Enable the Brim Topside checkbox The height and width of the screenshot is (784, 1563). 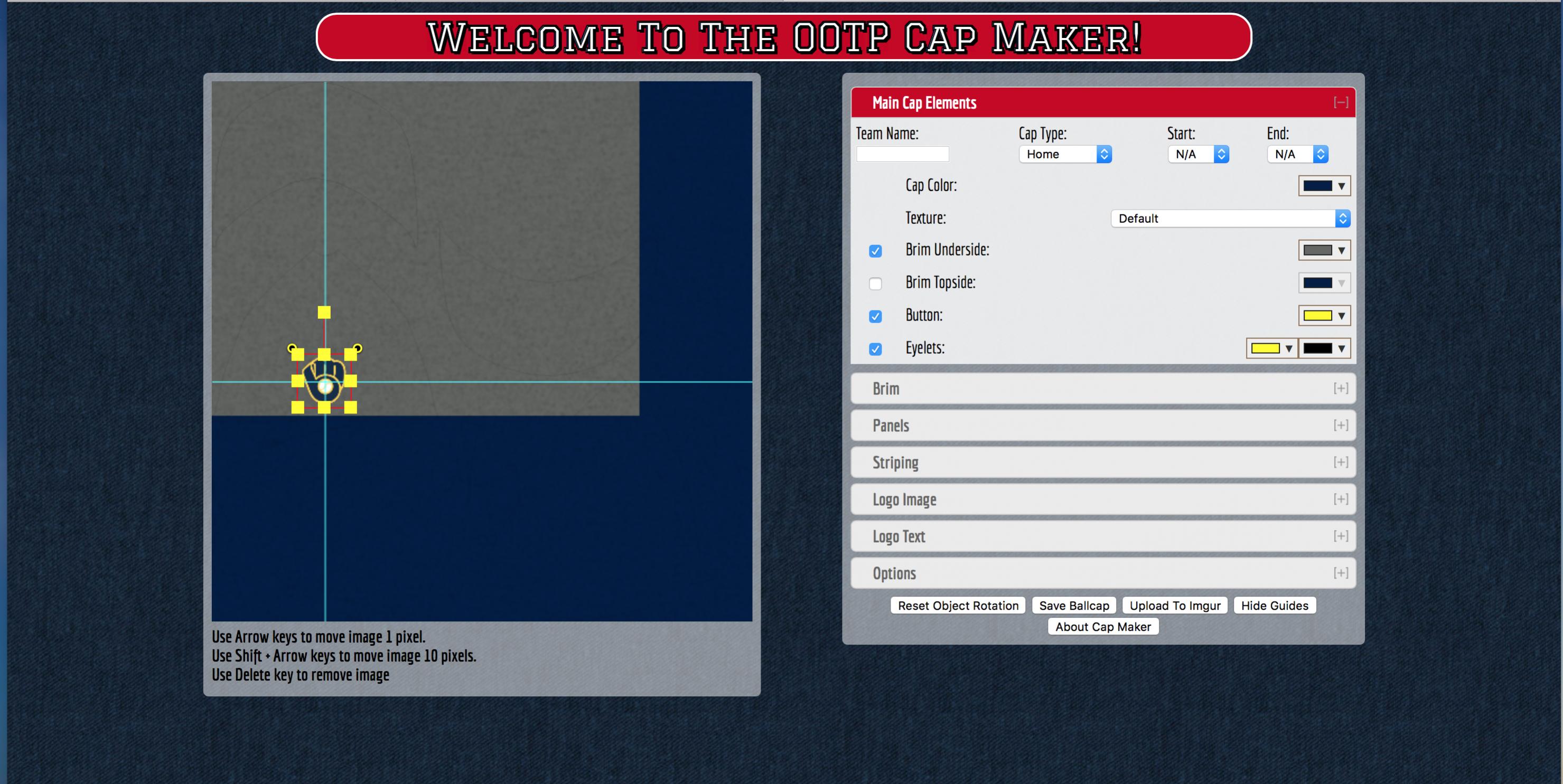(x=875, y=283)
